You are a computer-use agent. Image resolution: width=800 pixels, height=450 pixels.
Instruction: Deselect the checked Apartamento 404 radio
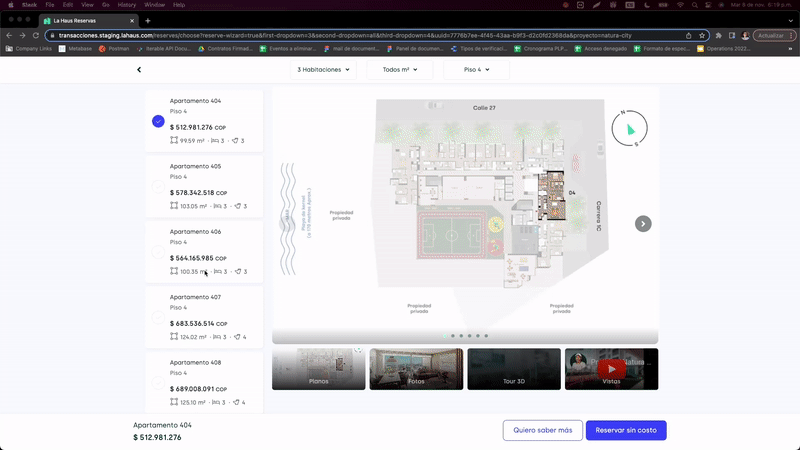pyautogui.click(x=158, y=121)
